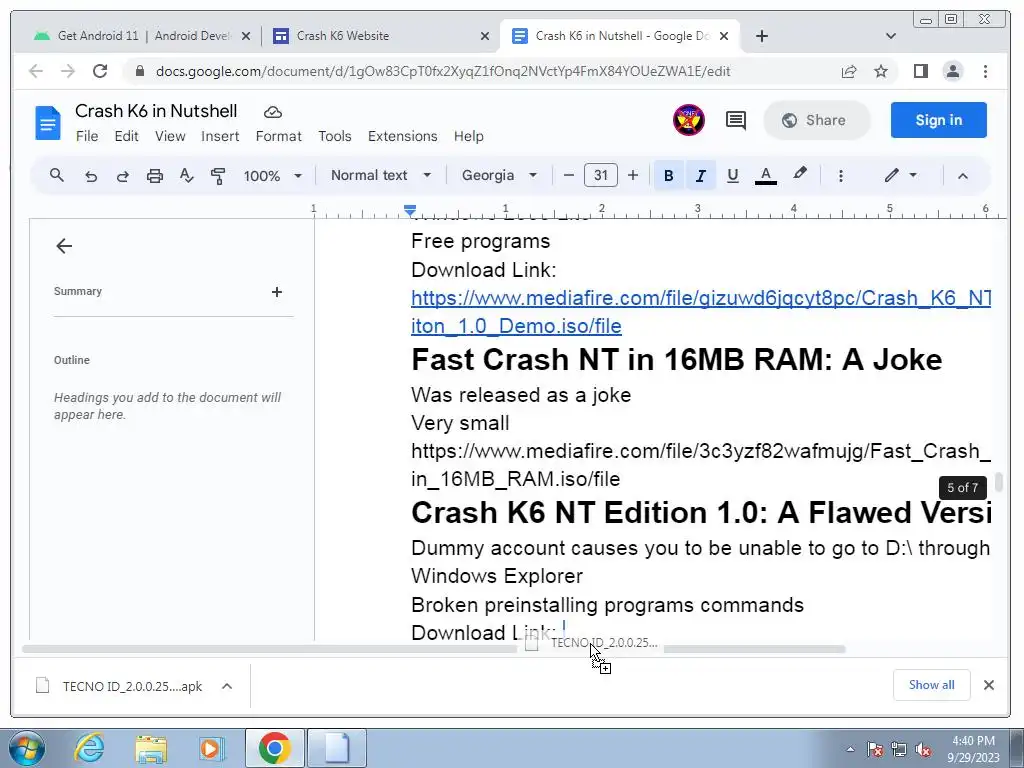Switch to Crash K6 Website tab

tap(381, 36)
